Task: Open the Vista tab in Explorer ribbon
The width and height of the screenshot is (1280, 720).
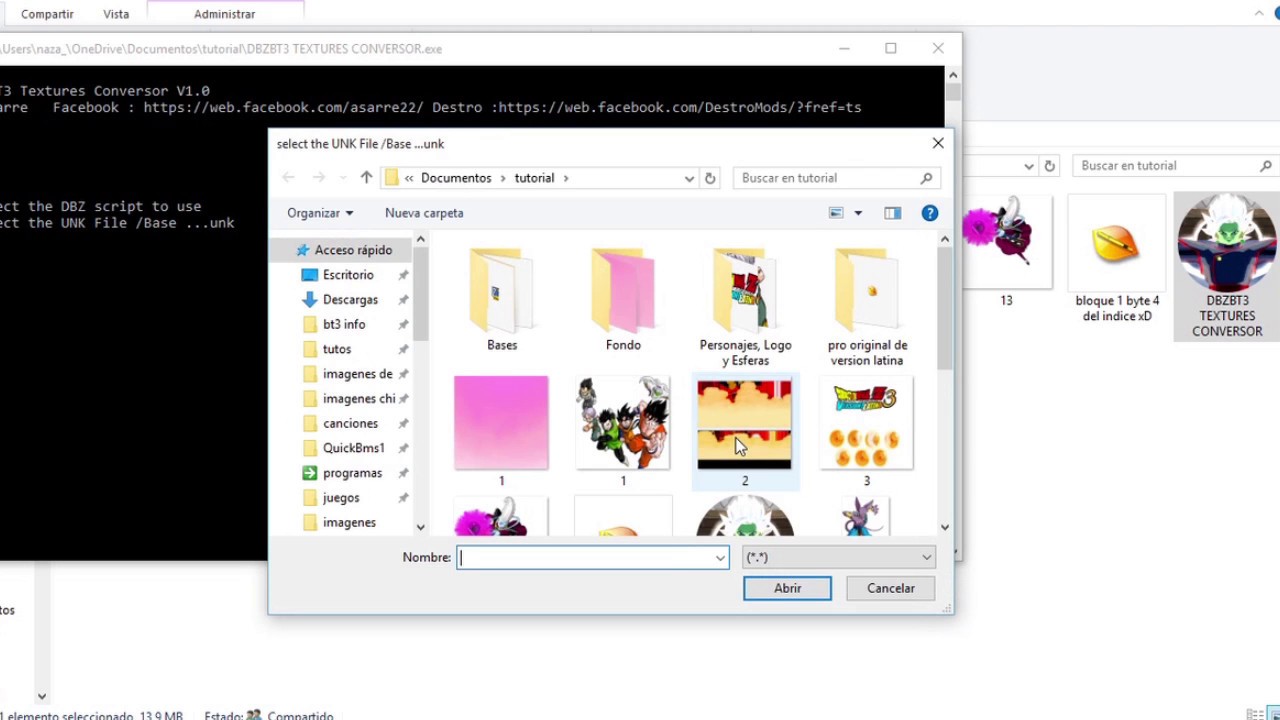Action: point(116,14)
